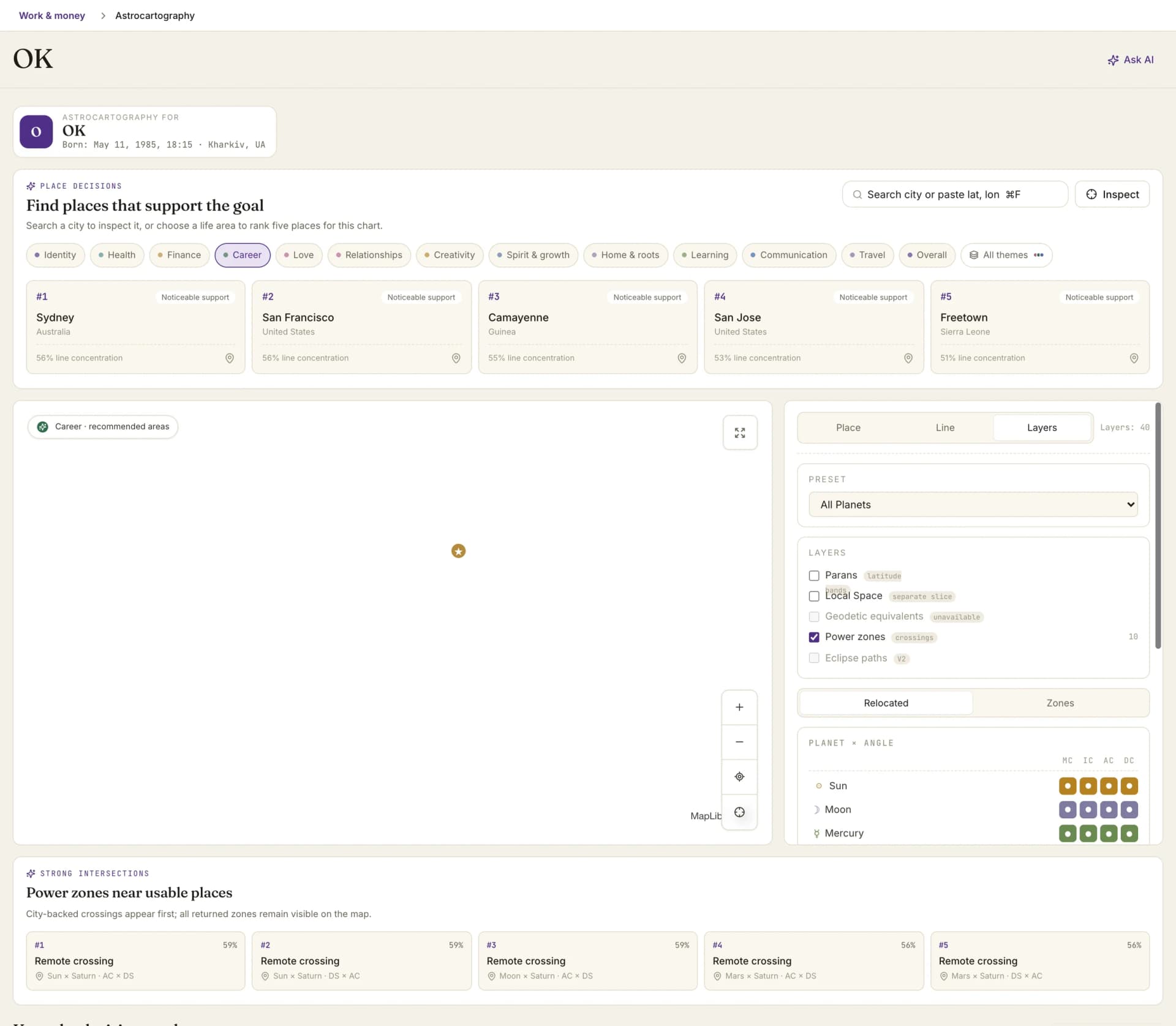
Task: Focus the search city input field
Action: click(x=955, y=195)
